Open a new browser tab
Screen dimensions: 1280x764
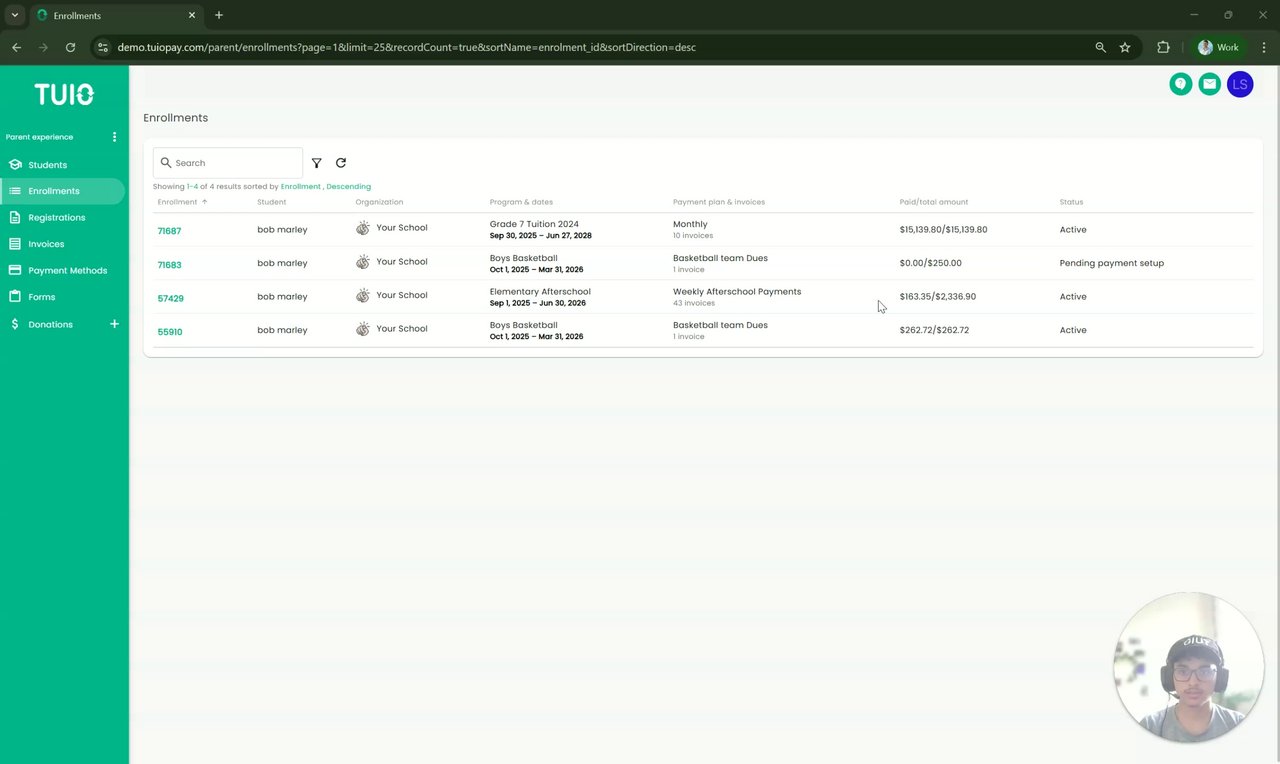(x=219, y=15)
